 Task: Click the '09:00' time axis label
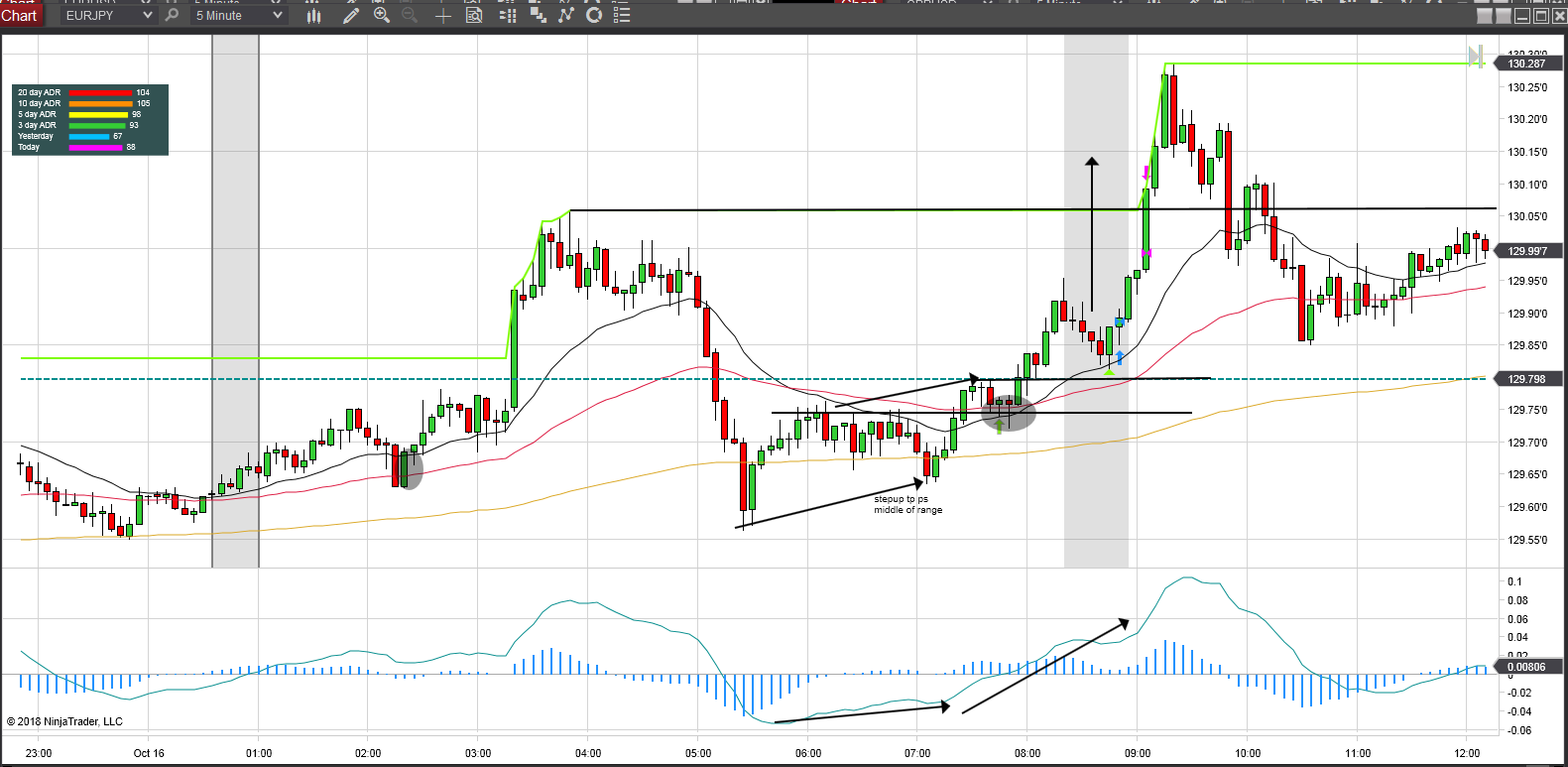(x=1138, y=753)
